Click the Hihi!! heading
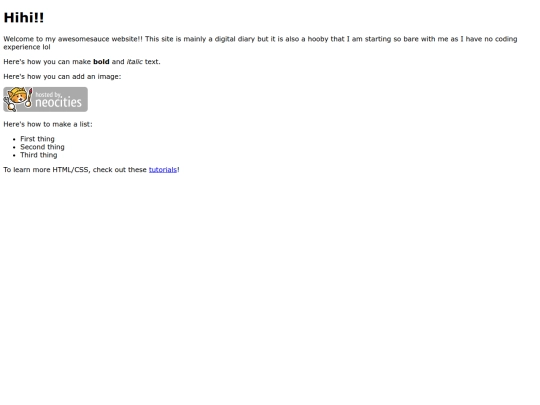The width and height of the screenshot is (540, 405). (x=24, y=18)
